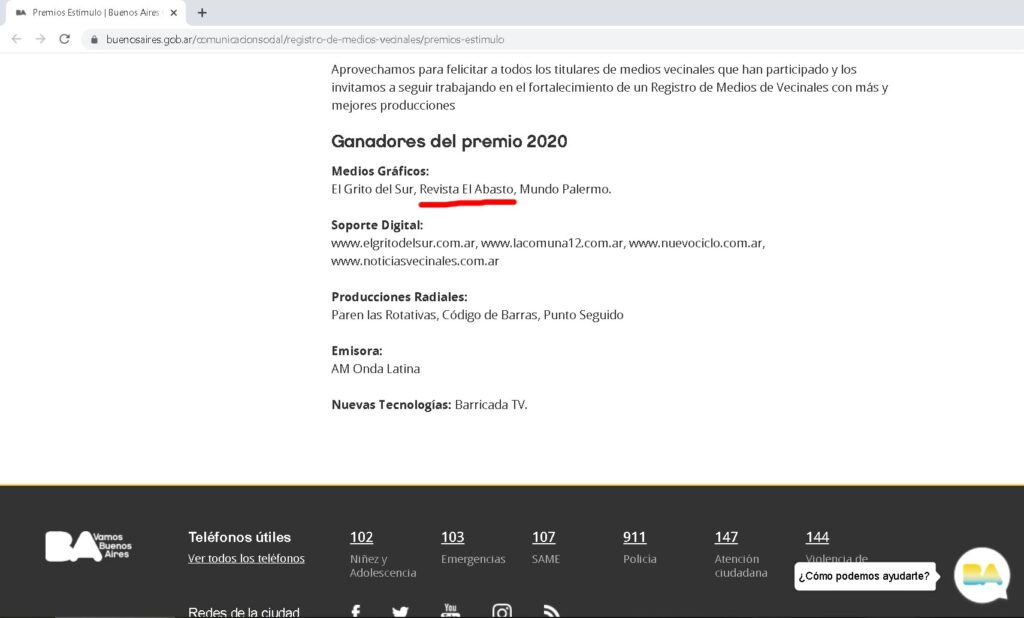Click the 102 Niñez y Adolescencia number
The width and height of the screenshot is (1024, 618).
tap(361, 537)
